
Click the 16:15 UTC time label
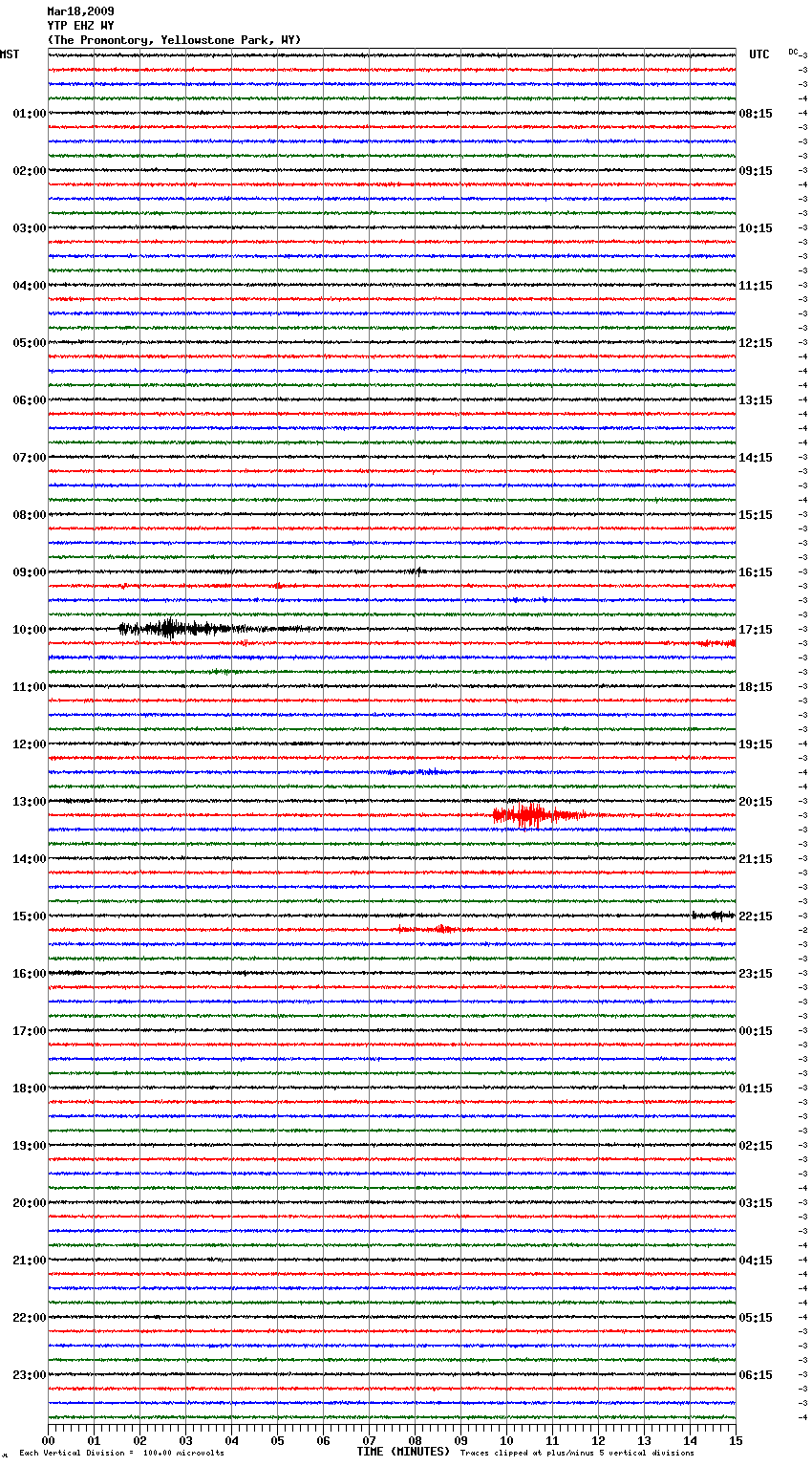coord(756,572)
